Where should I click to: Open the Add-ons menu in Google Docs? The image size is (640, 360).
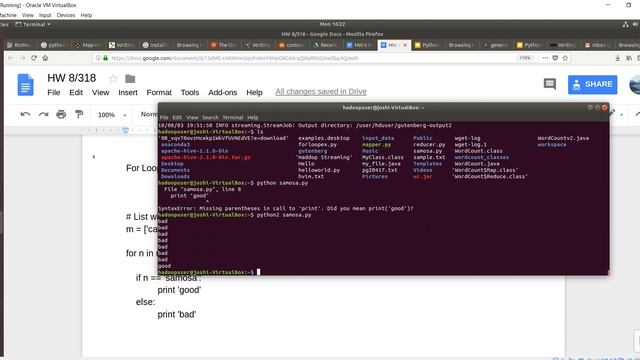pyautogui.click(x=222, y=93)
